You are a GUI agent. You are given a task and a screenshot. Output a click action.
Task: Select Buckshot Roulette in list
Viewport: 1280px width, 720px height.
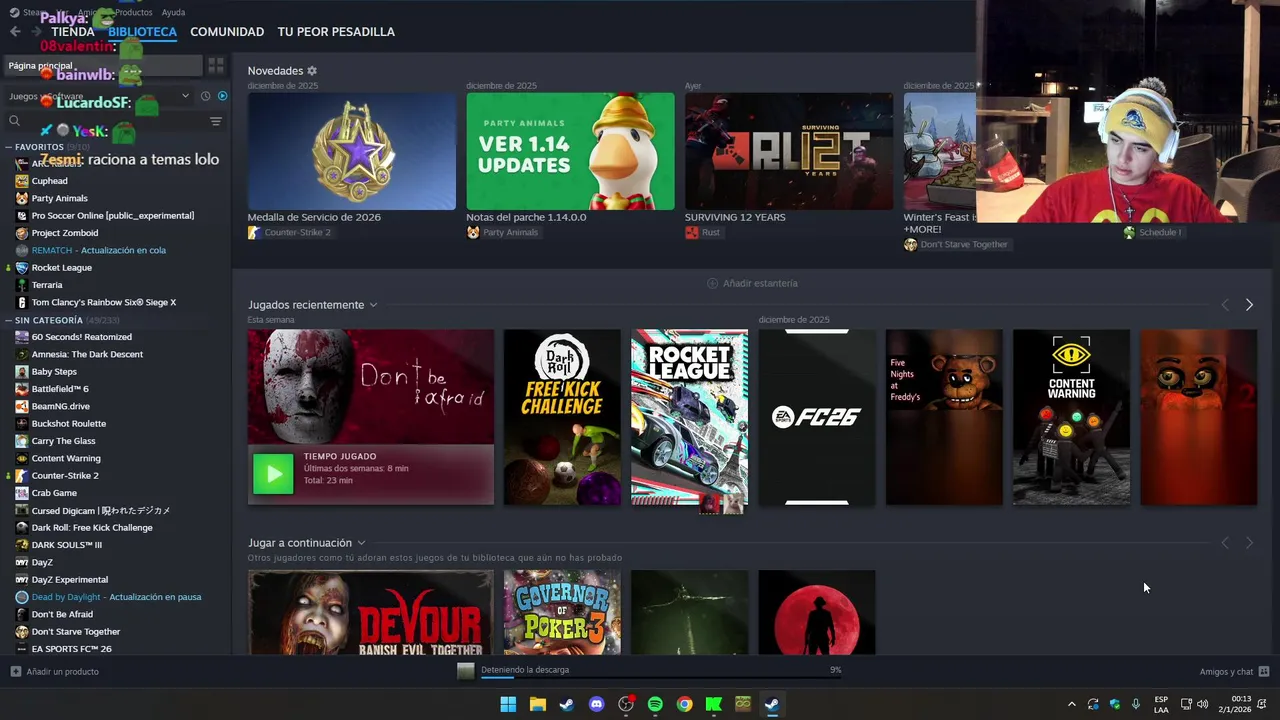[x=69, y=424]
